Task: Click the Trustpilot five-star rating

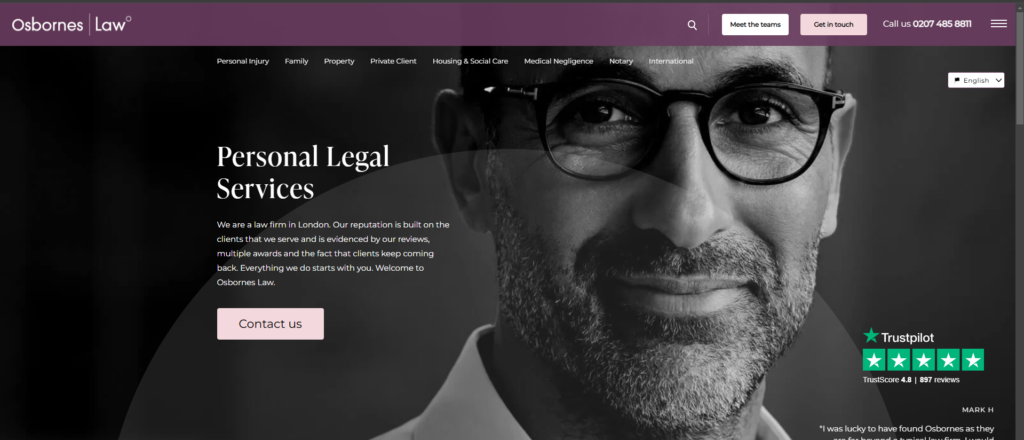Action: [x=923, y=360]
